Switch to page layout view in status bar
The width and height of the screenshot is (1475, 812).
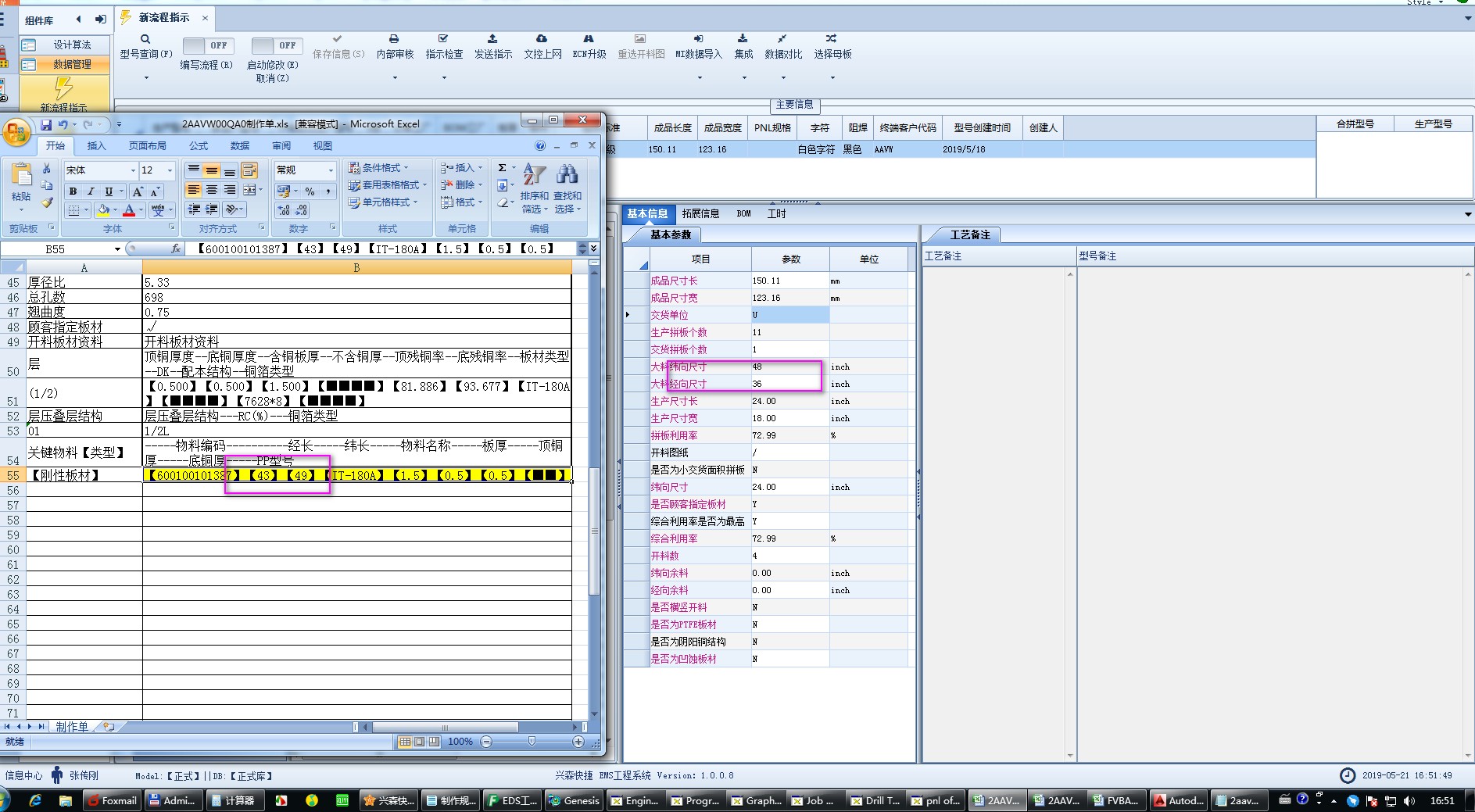(420, 741)
